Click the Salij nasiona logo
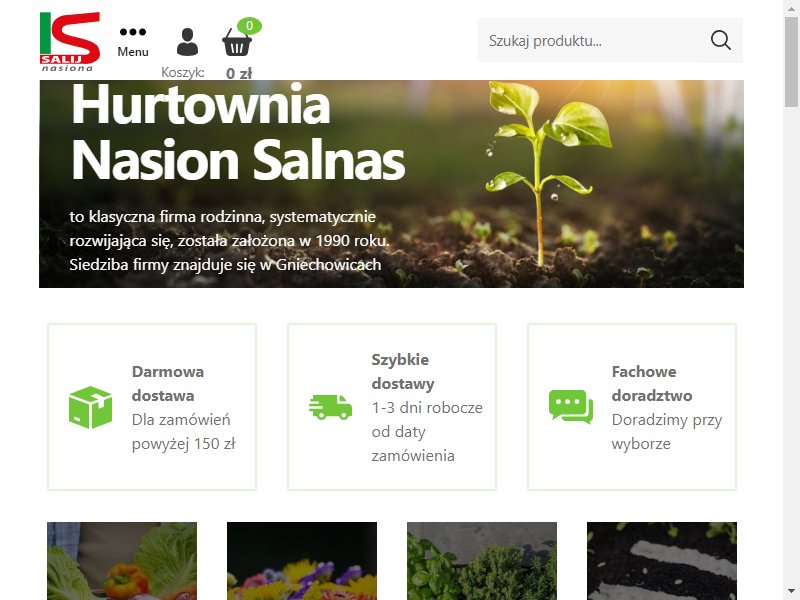 (x=70, y=42)
